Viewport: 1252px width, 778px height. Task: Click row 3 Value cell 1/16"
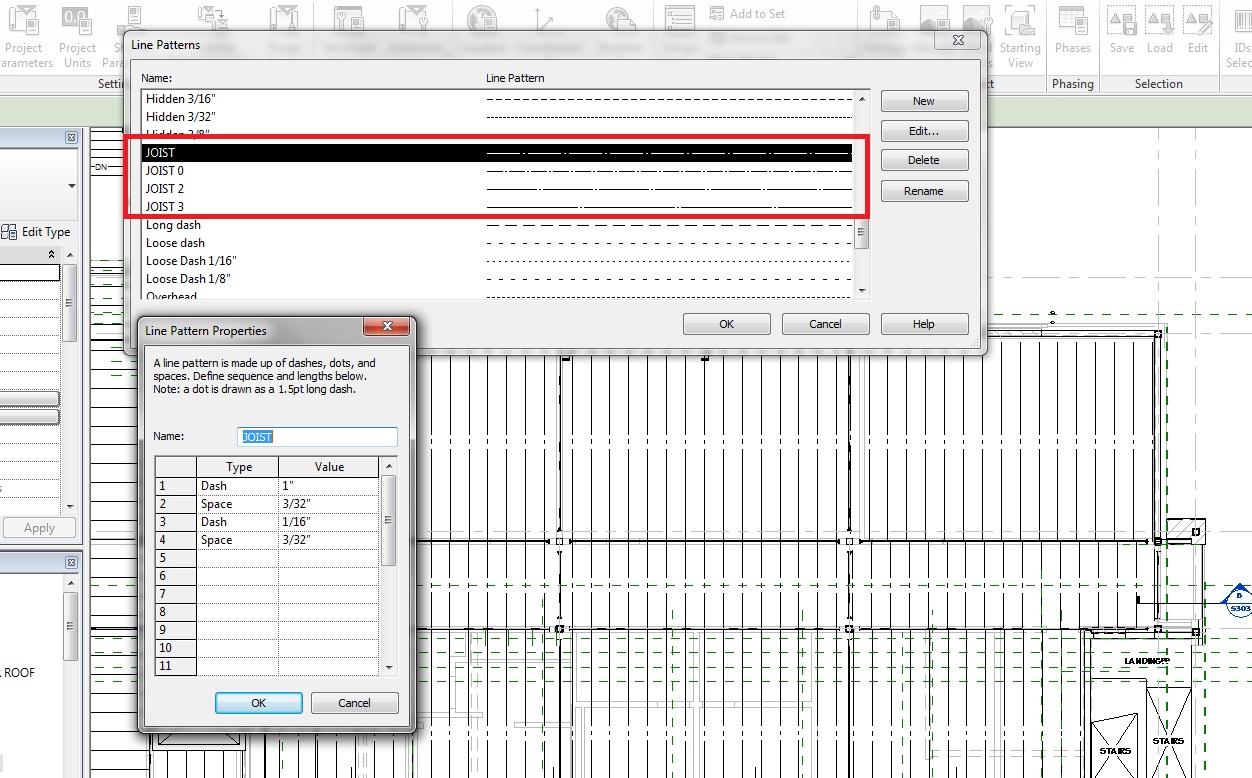pyautogui.click(x=328, y=522)
